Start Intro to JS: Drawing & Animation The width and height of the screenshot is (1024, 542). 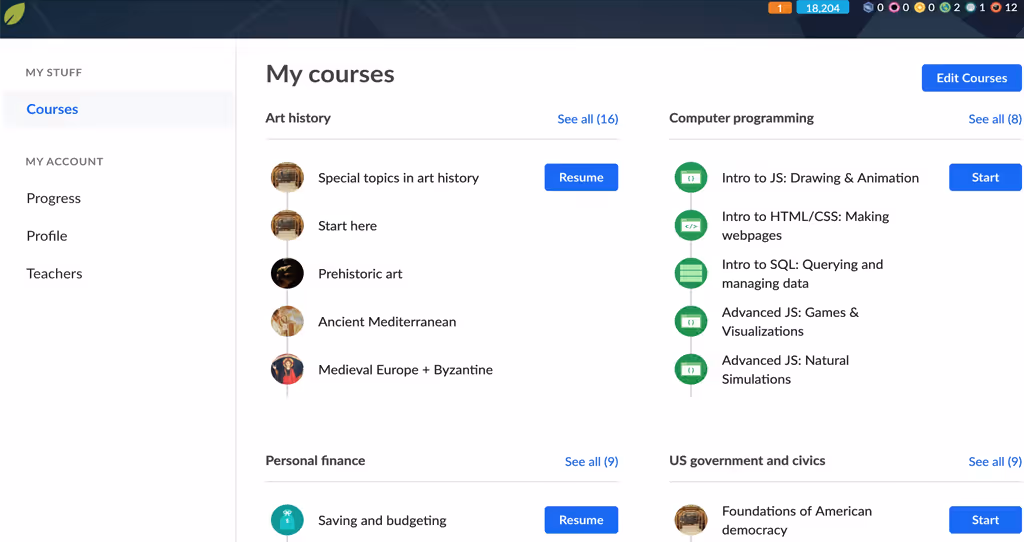(x=985, y=178)
